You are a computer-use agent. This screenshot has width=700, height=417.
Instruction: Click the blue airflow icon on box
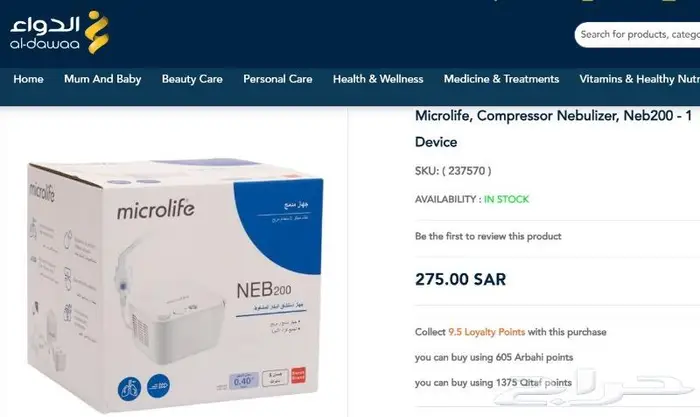point(158,386)
